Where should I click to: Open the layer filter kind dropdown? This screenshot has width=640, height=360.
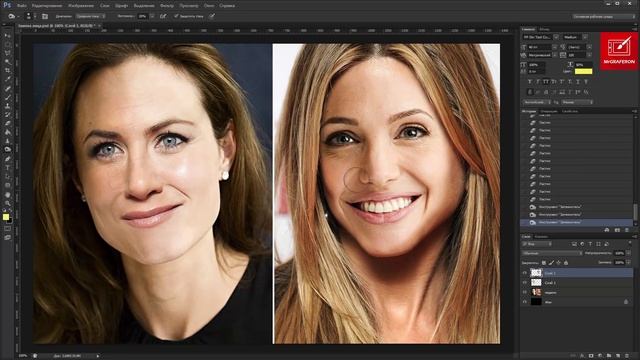pos(537,244)
